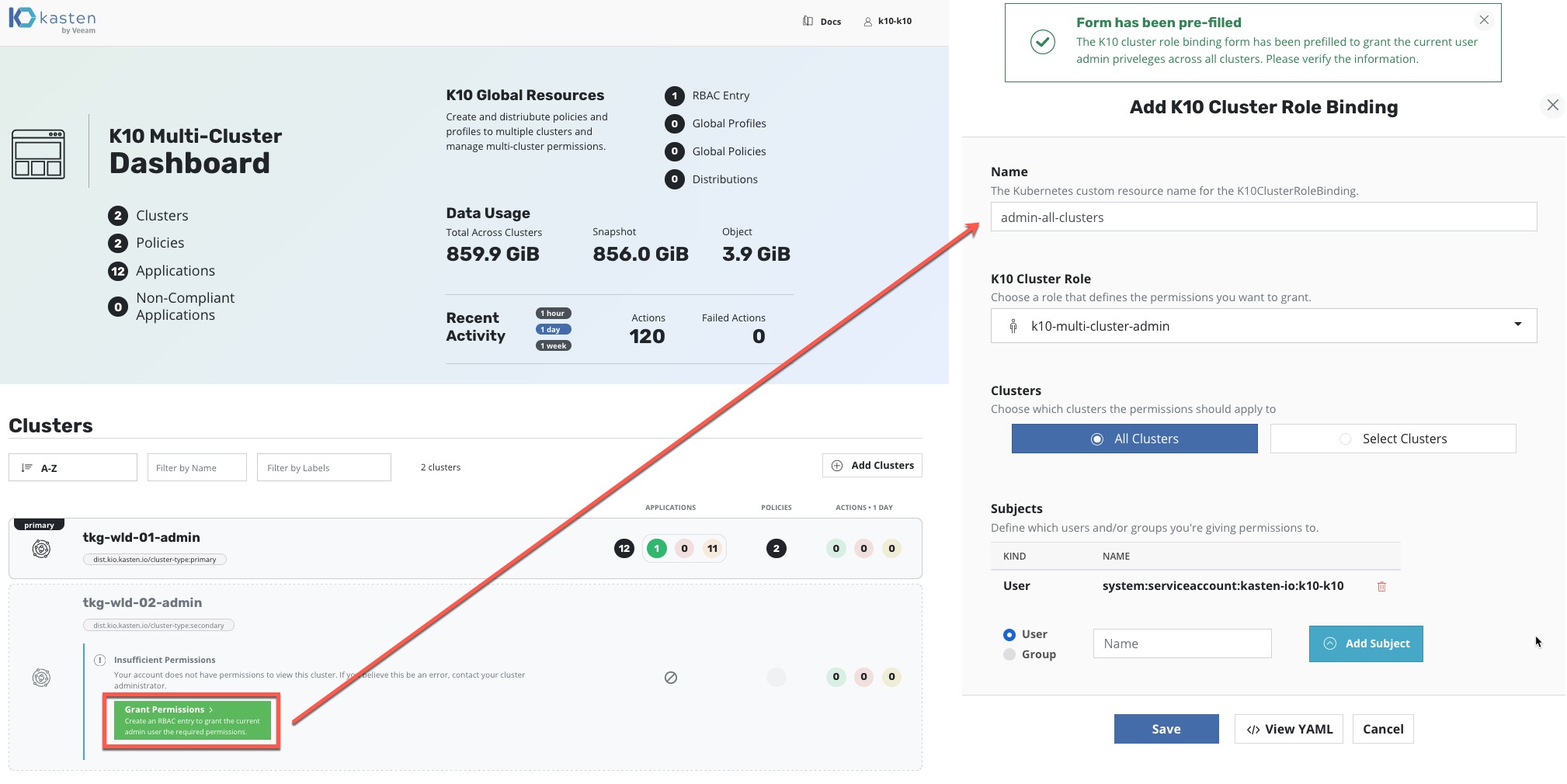Click the green Grant Permissions button
Screen dimensions: 1567x784
click(x=193, y=720)
